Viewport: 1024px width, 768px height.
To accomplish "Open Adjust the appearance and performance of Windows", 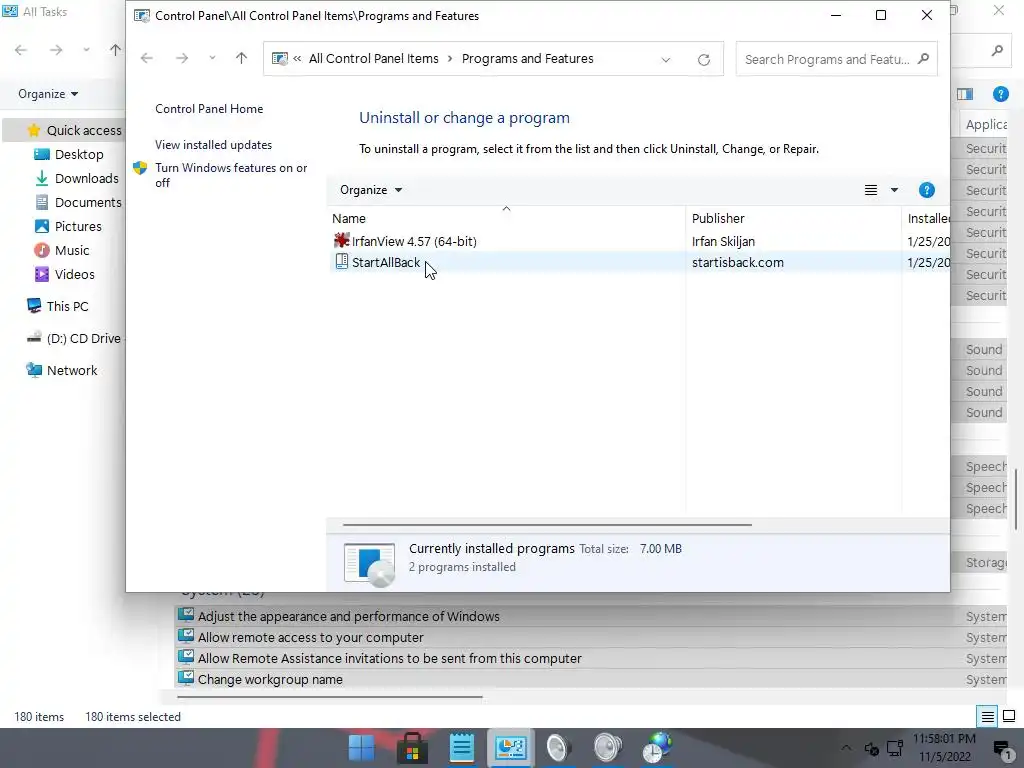I will (349, 616).
